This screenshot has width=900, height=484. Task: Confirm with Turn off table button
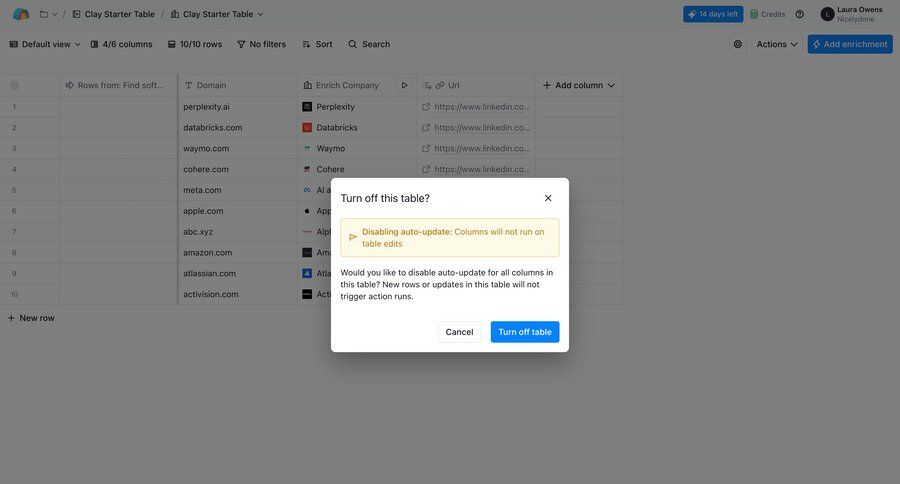coord(525,332)
